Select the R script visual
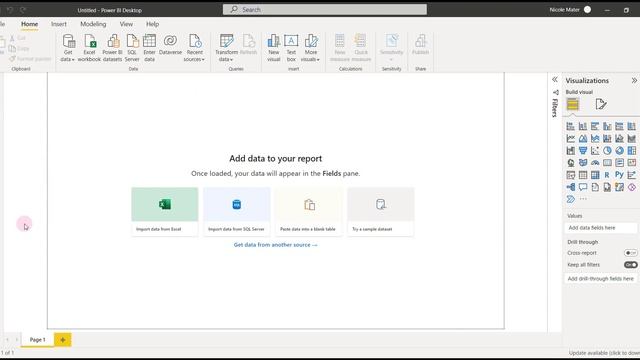The height and width of the screenshot is (360, 640). tap(607, 175)
